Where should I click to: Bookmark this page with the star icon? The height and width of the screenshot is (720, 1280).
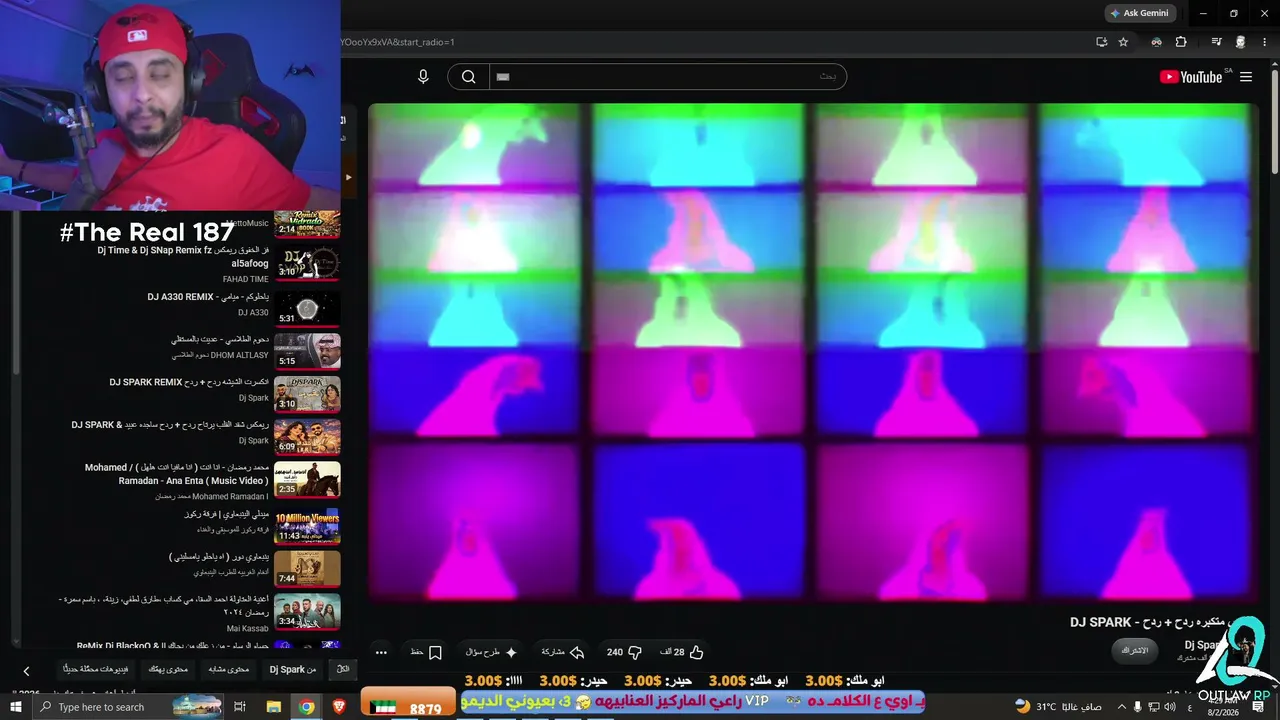coord(1123,42)
